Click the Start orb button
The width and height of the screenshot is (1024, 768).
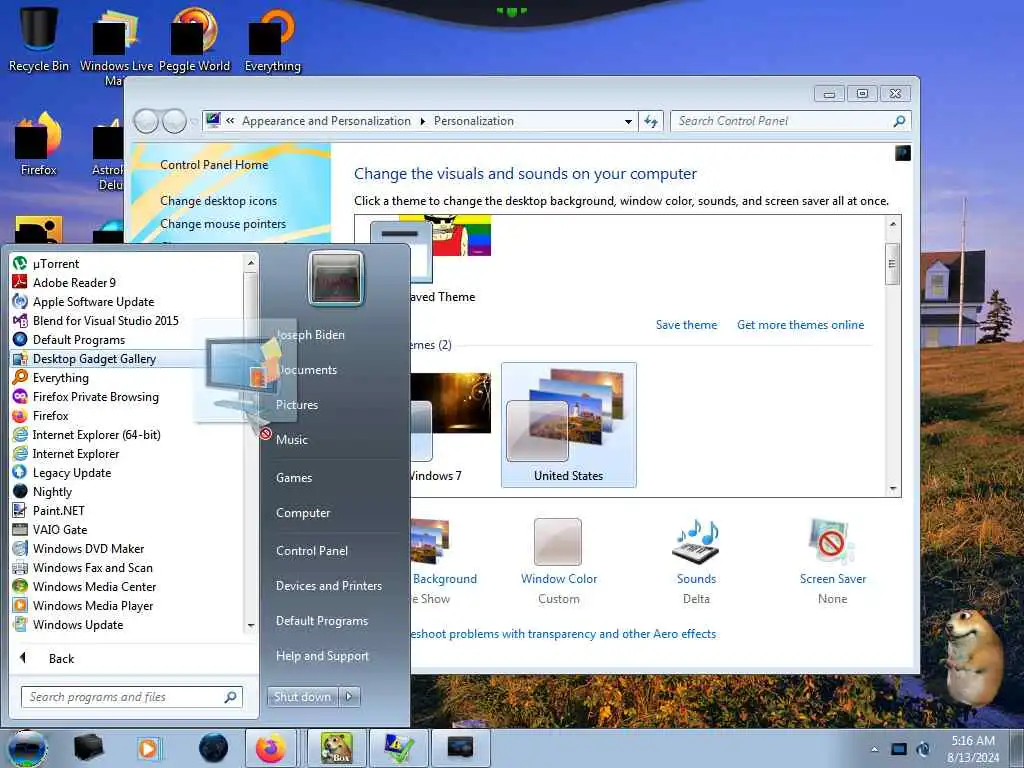[27, 748]
